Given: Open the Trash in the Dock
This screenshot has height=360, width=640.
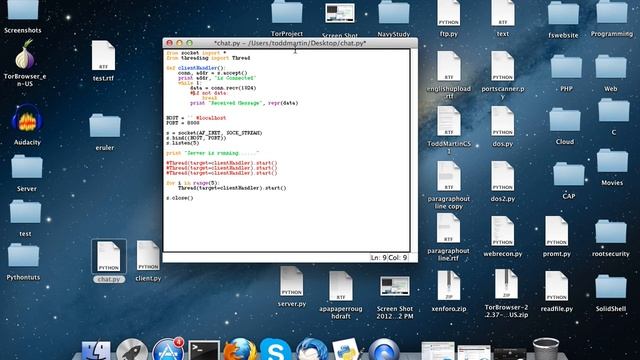Looking at the screenshot, I should [546, 350].
